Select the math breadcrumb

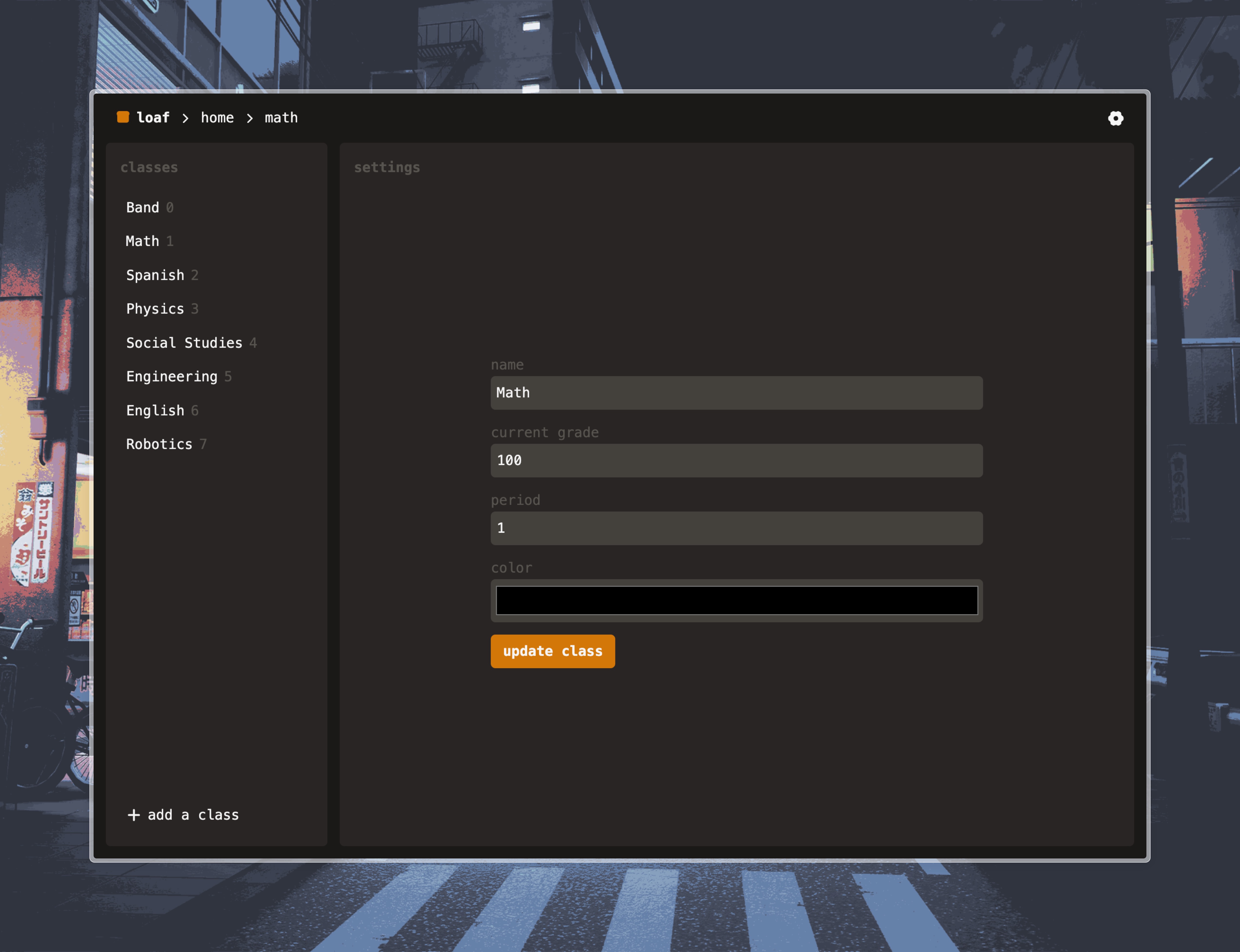[x=281, y=118]
